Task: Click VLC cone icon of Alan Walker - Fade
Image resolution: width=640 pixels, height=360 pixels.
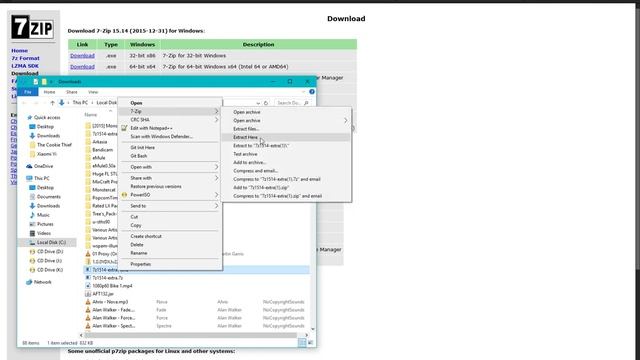Action: [x=88, y=310]
